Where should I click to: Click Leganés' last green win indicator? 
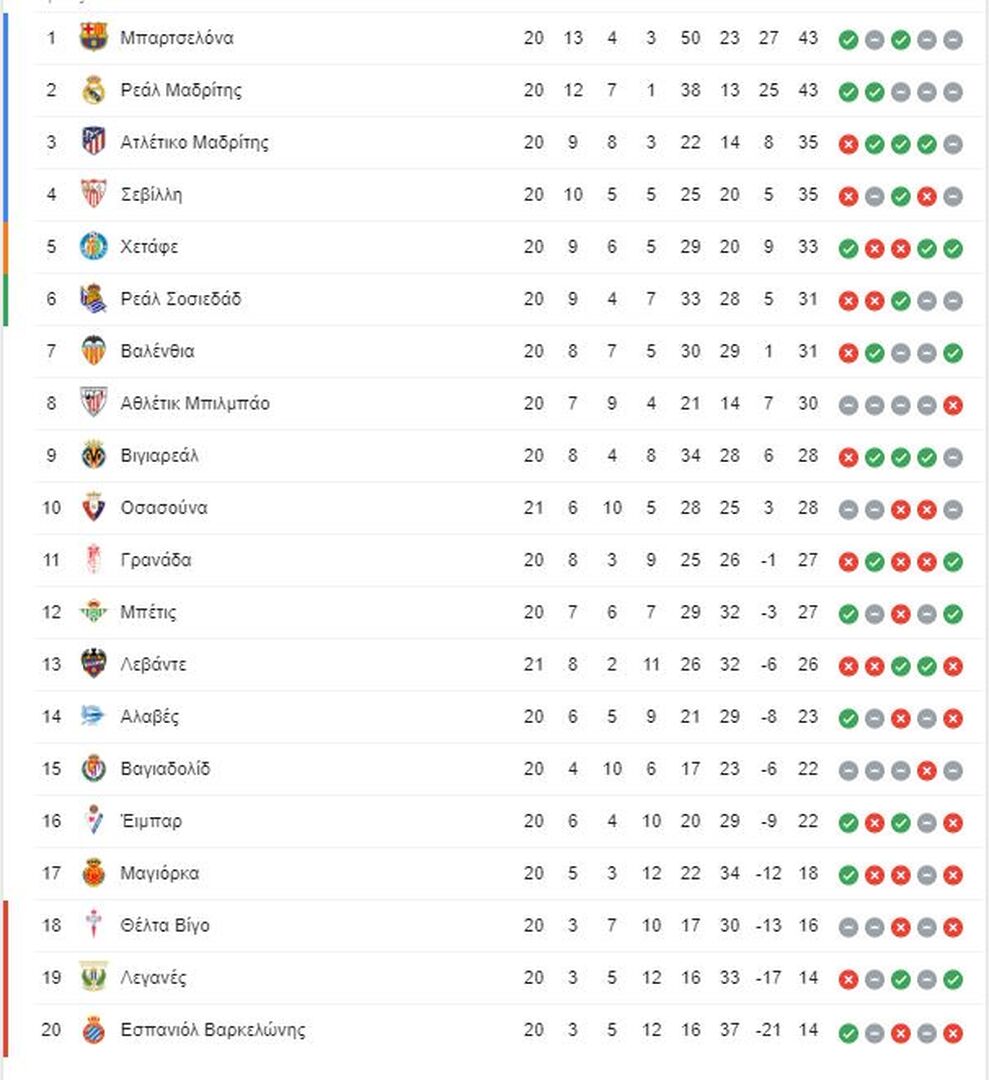pyautogui.click(x=953, y=979)
